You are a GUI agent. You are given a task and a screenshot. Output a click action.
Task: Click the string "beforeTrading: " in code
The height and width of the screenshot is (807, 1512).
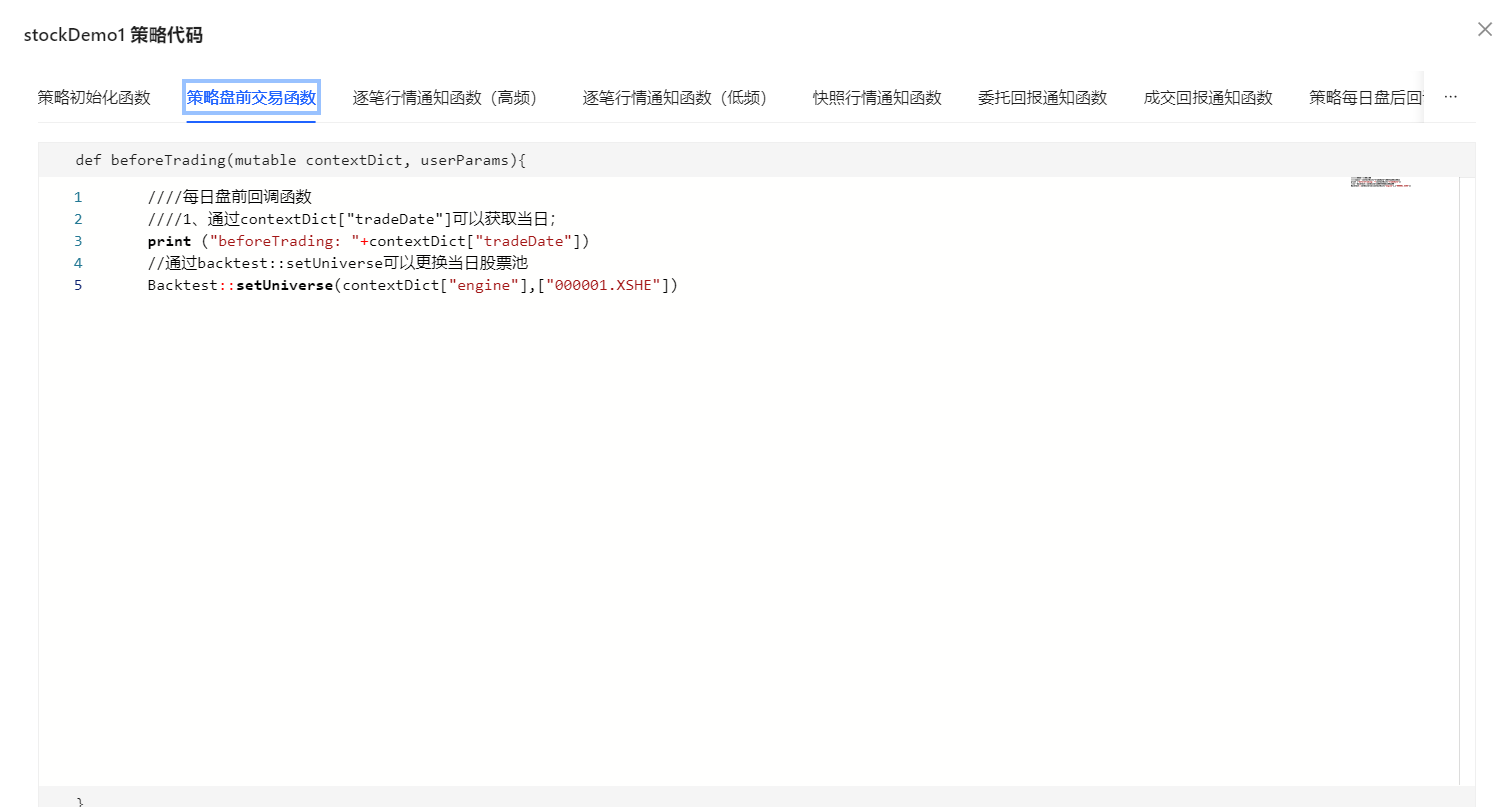click(x=285, y=241)
